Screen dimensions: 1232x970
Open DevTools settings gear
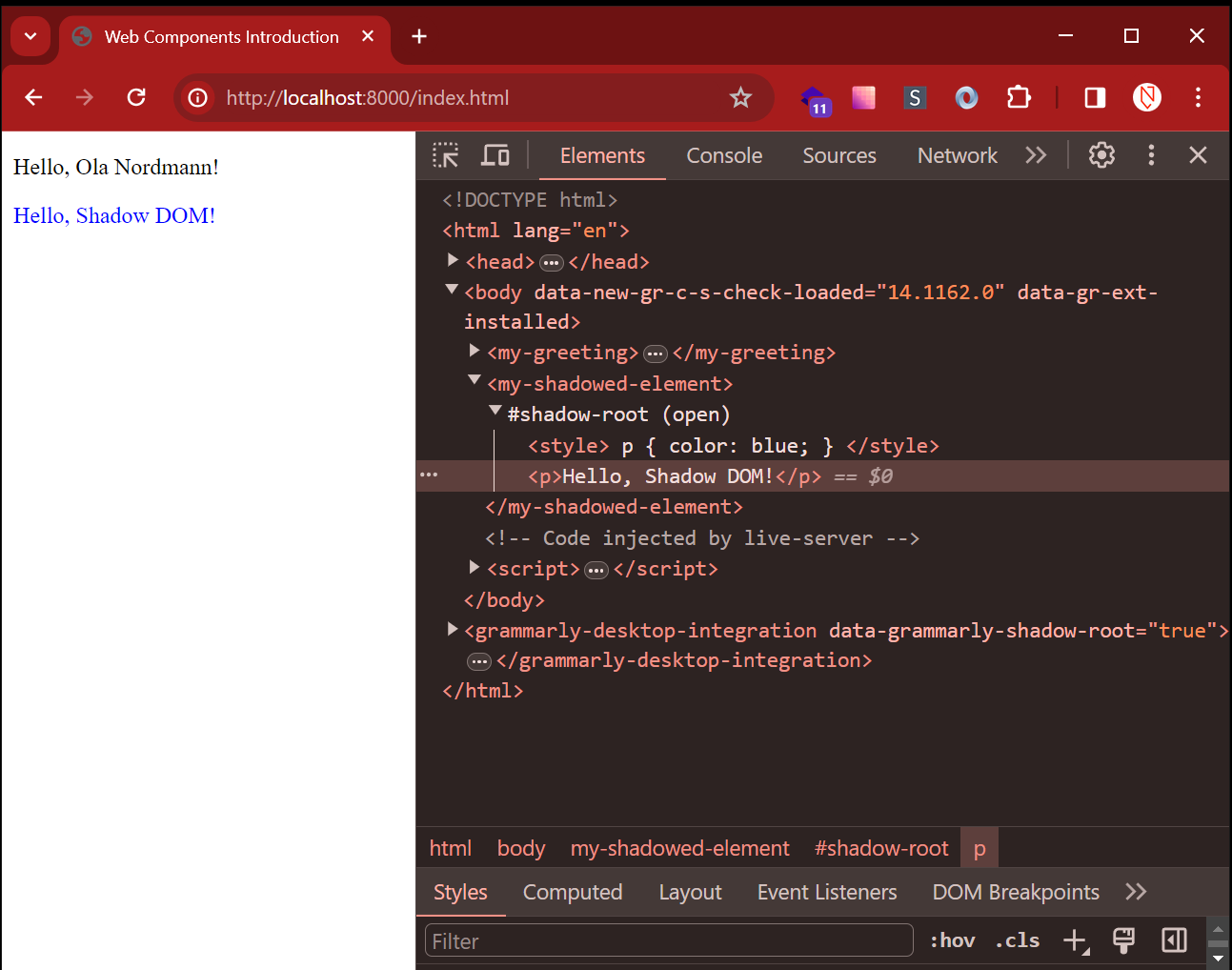(x=1101, y=155)
